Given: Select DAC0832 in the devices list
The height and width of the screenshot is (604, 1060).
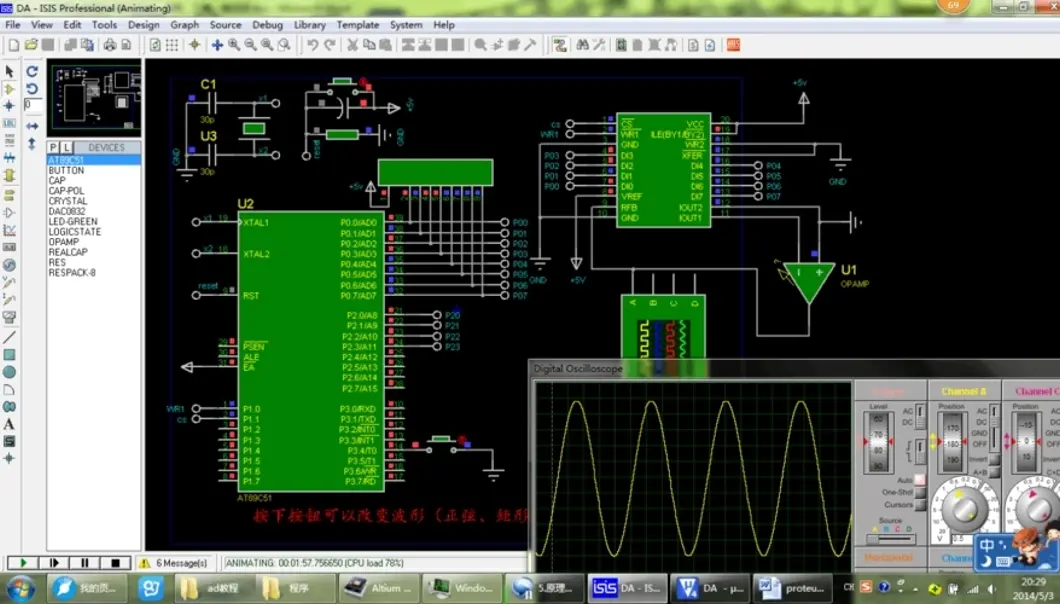Looking at the screenshot, I should point(67,212).
